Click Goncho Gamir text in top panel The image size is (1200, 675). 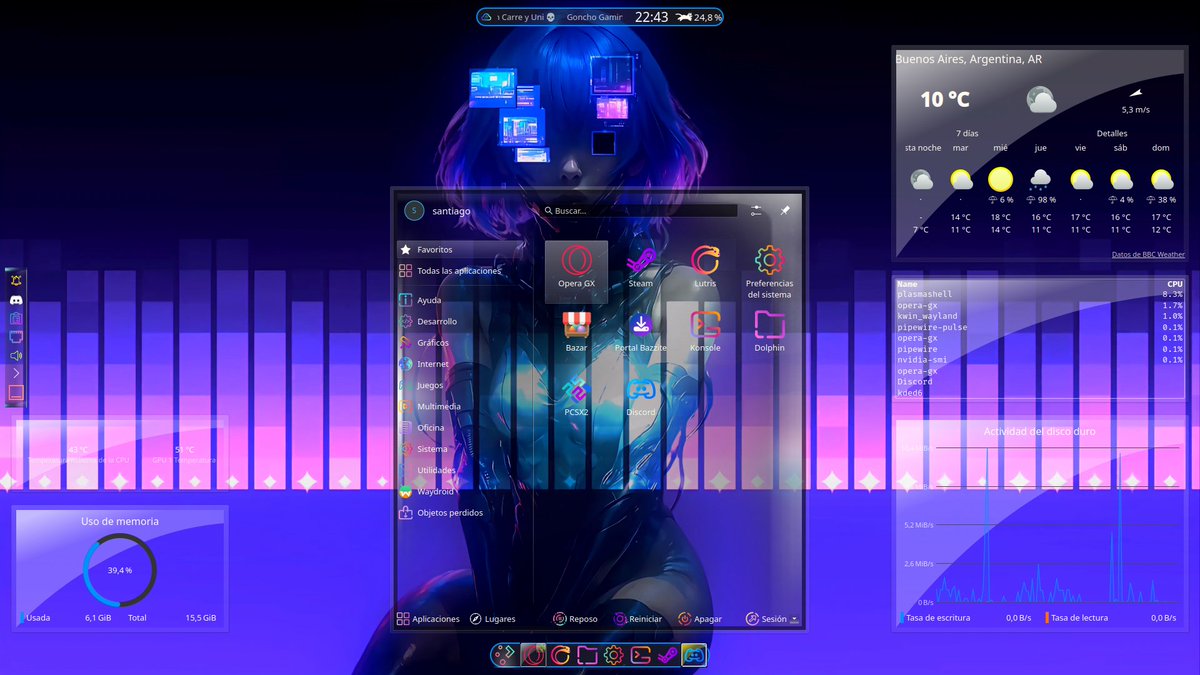click(594, 17)
